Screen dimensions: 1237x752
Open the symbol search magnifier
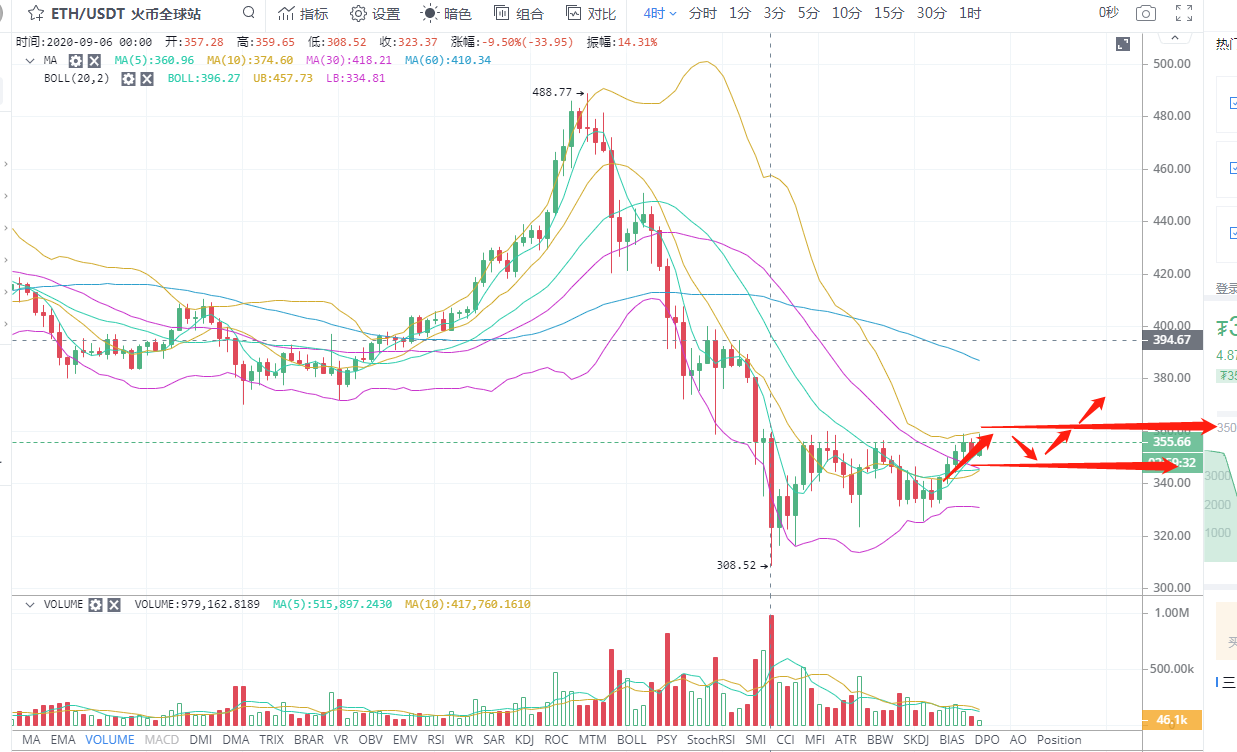pyautogui.click(x=249, y=14)
